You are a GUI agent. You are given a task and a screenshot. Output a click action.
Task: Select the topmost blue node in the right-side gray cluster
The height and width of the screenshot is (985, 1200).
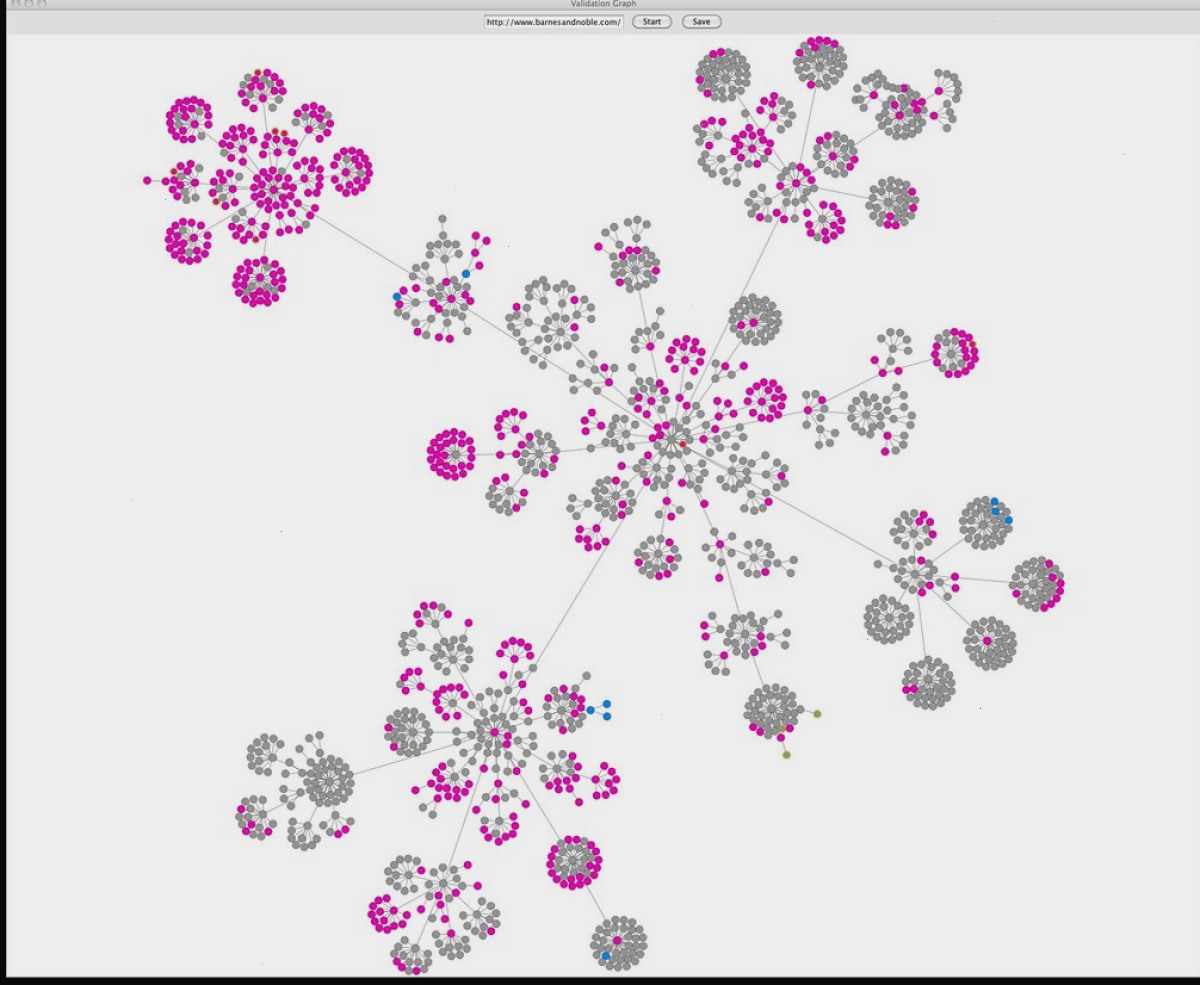(994, 502)
